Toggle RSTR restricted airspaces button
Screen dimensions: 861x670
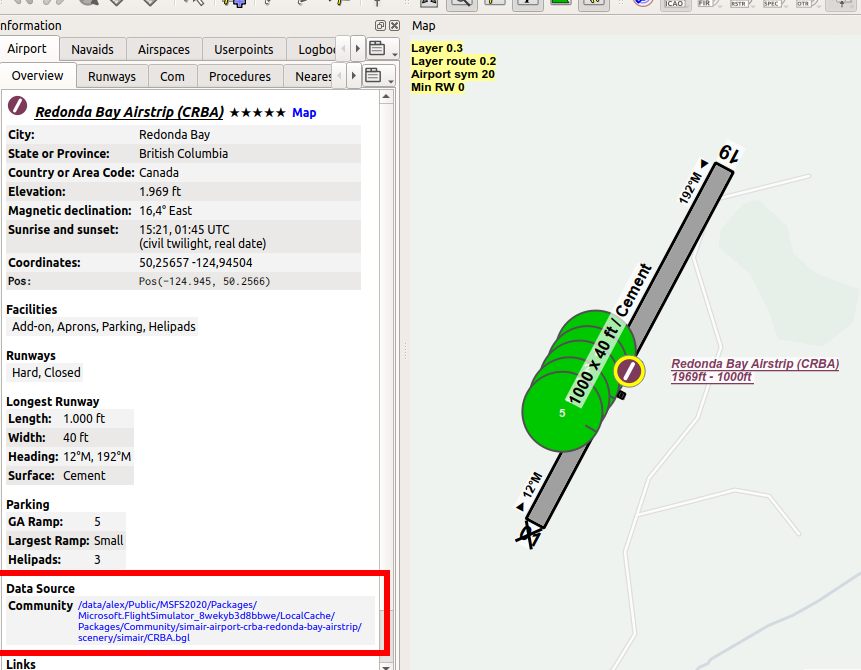pyautogui.click(x=742, y=4)
